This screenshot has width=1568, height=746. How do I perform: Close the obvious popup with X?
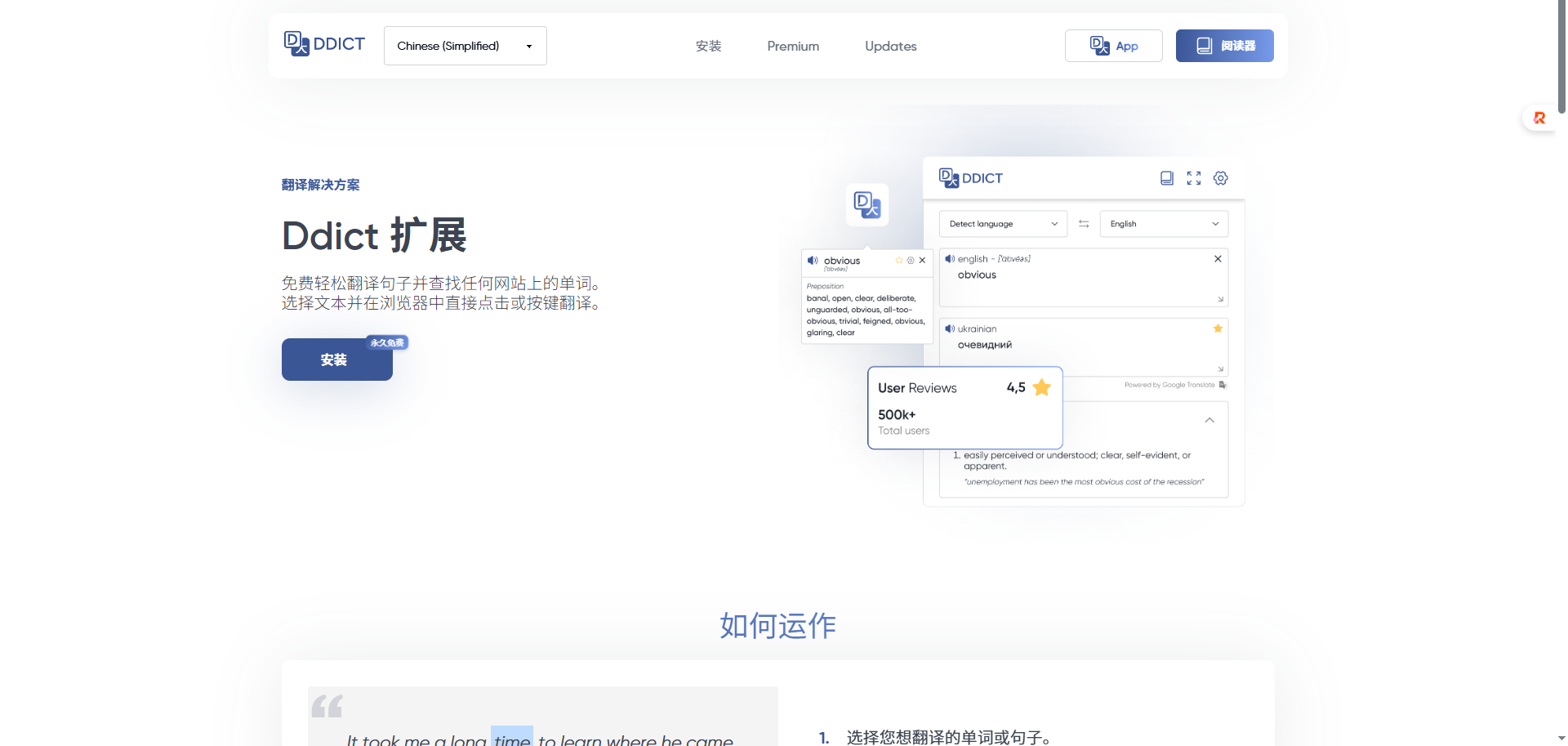click(x=922, y=261)
